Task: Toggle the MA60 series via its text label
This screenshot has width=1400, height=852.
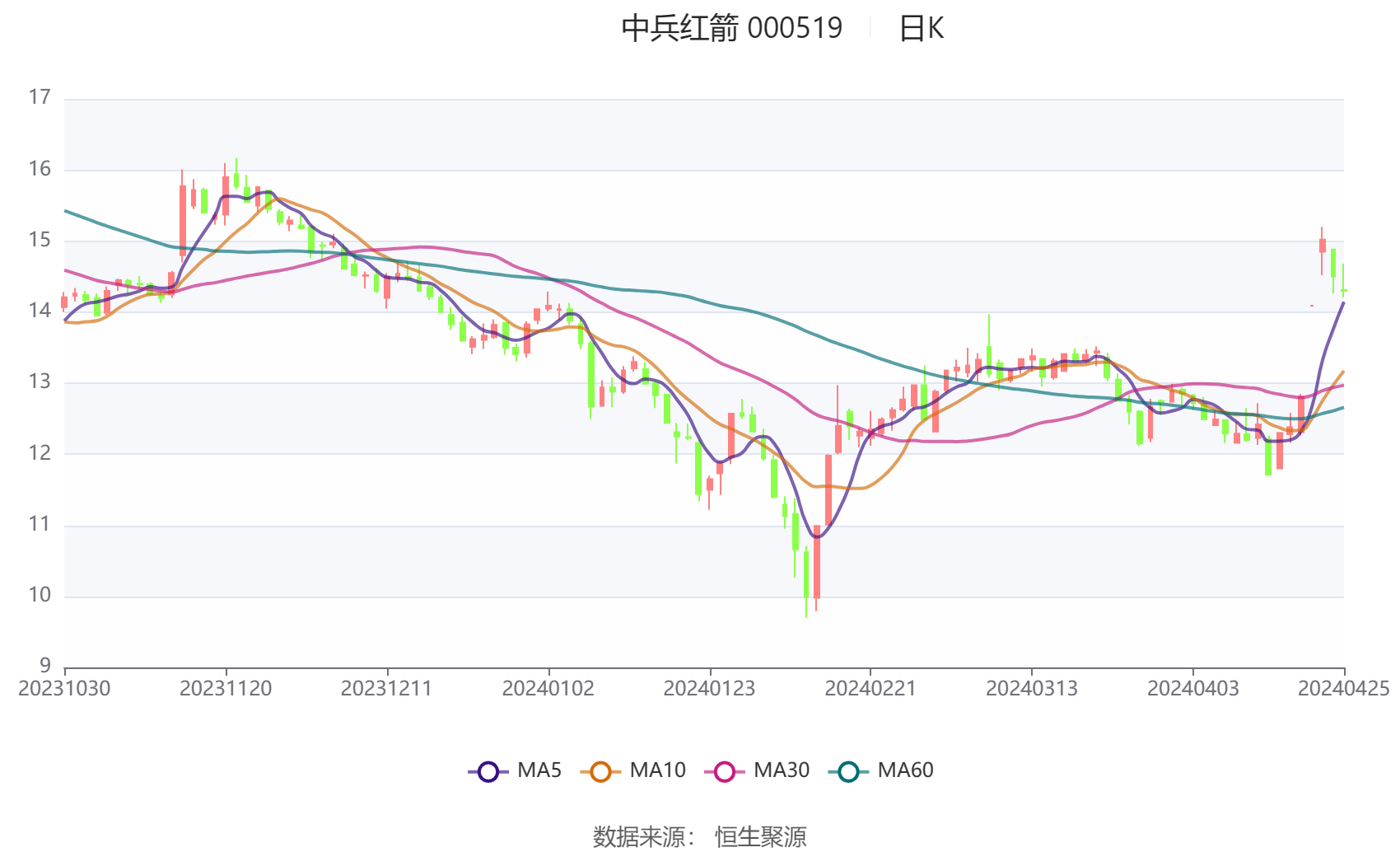Action: point(905,770)
